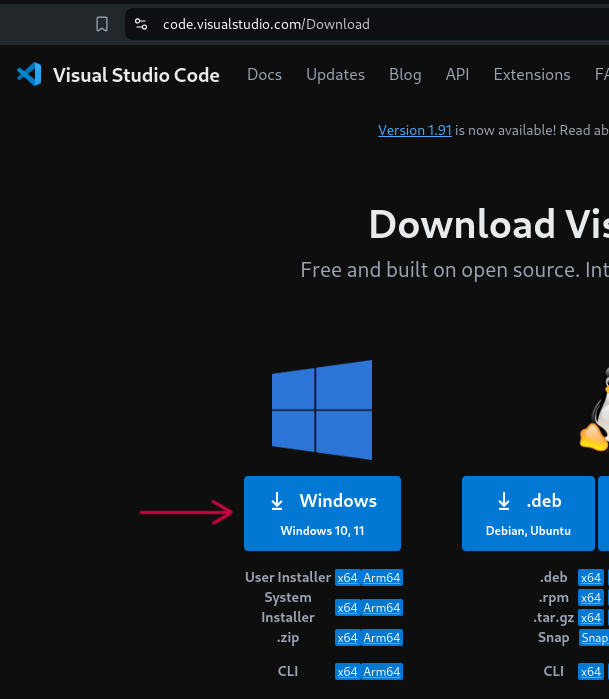609x699 pixels.
Task: Click the "User Installer" label text
Action: pyautogui.click(x=288, y=577)
